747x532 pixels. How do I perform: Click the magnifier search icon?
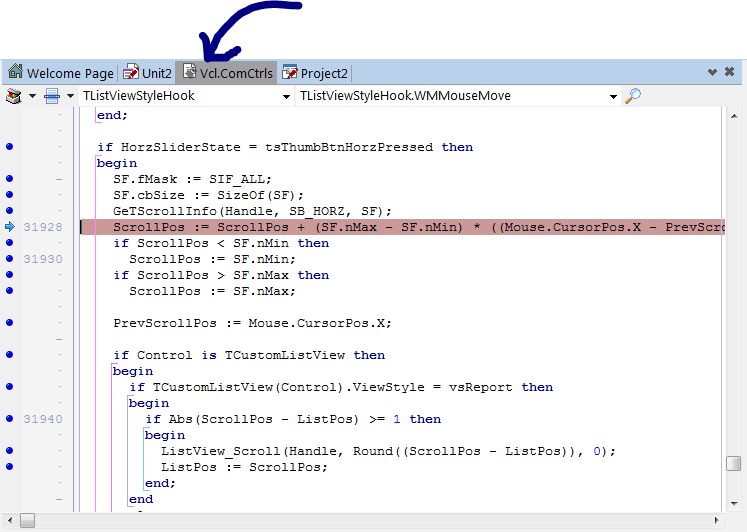pyautogui.click(x=633, y=96)
